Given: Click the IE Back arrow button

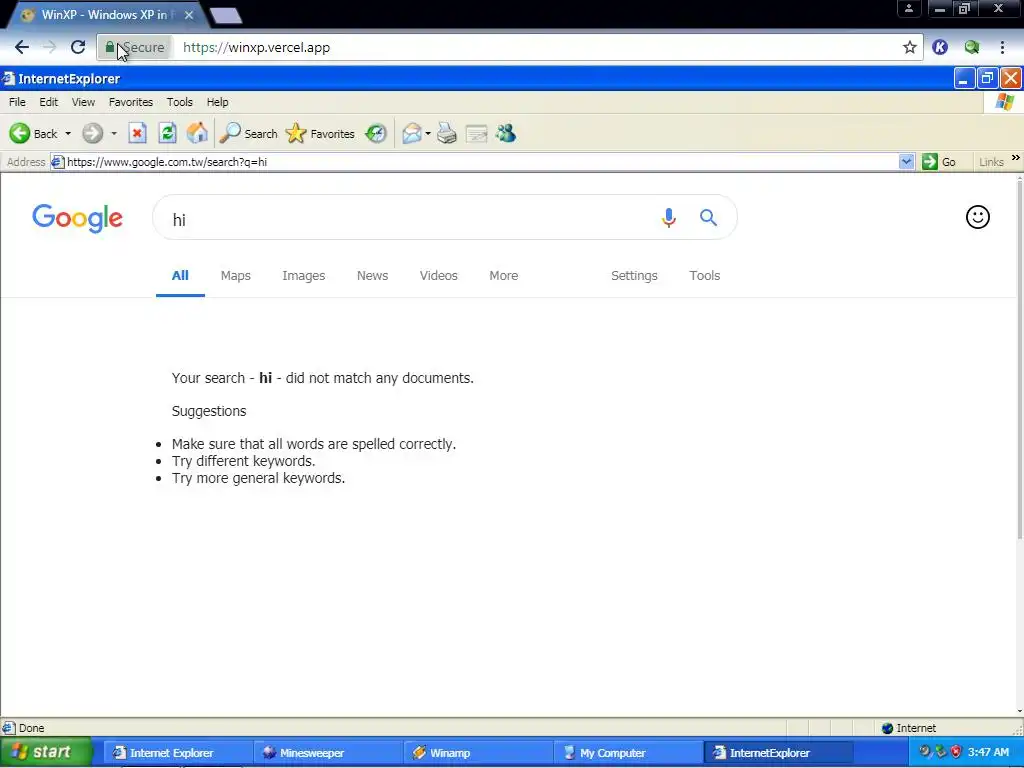Looking at the screenshot, I should (x=20, y=134).
